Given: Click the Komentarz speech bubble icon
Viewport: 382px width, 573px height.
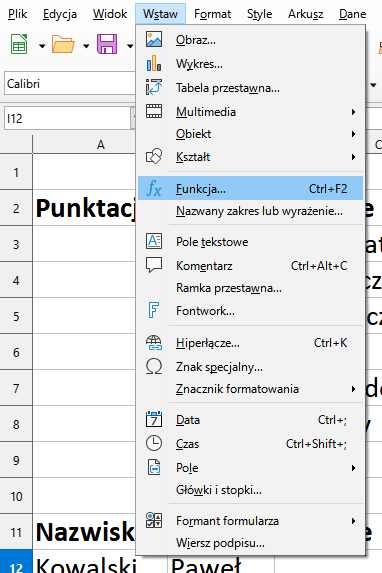Looking at the screenshot, I should pyautogui.click(x=154, y=265).
